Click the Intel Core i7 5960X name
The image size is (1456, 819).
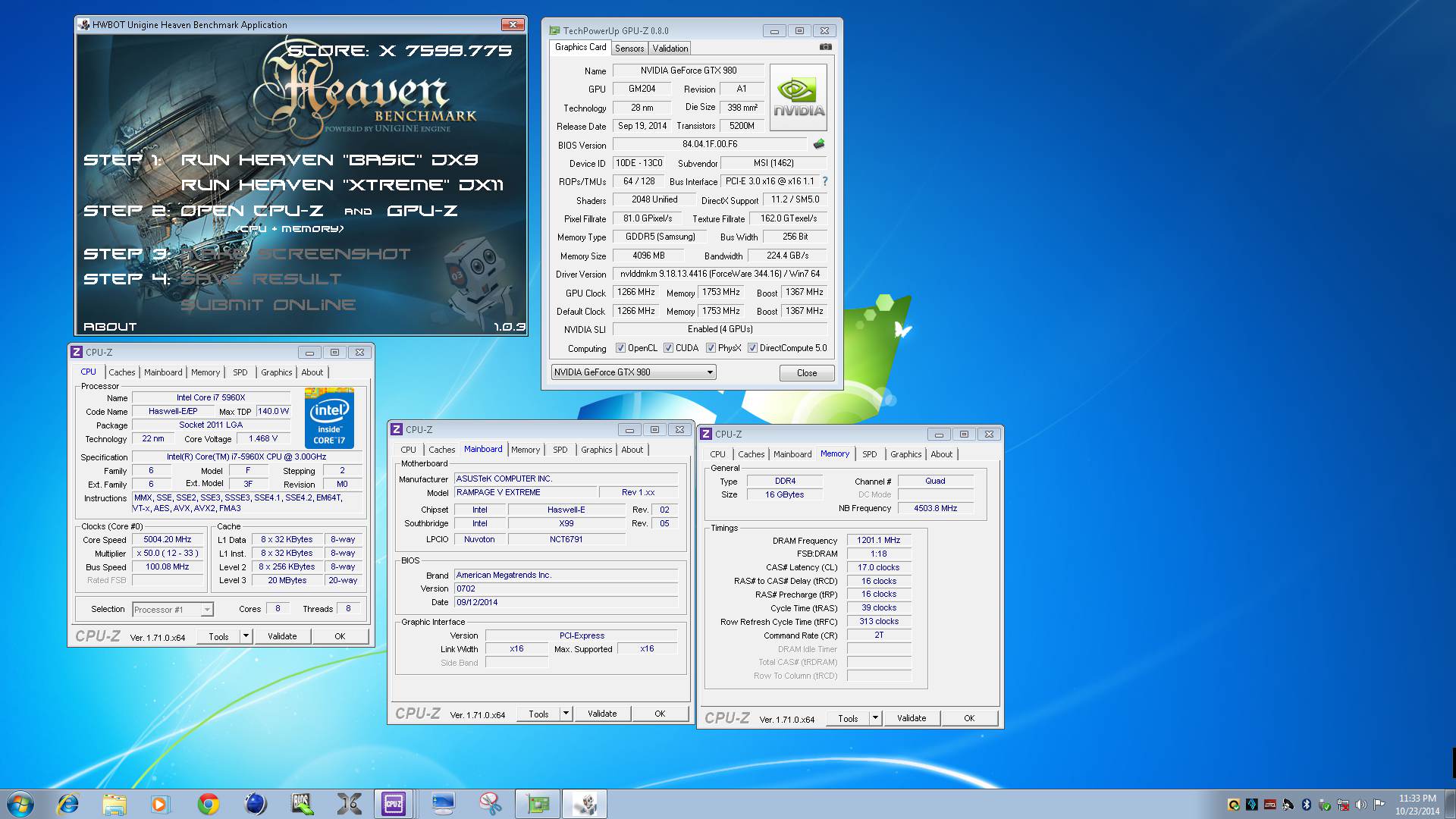(x=211, y=397)
